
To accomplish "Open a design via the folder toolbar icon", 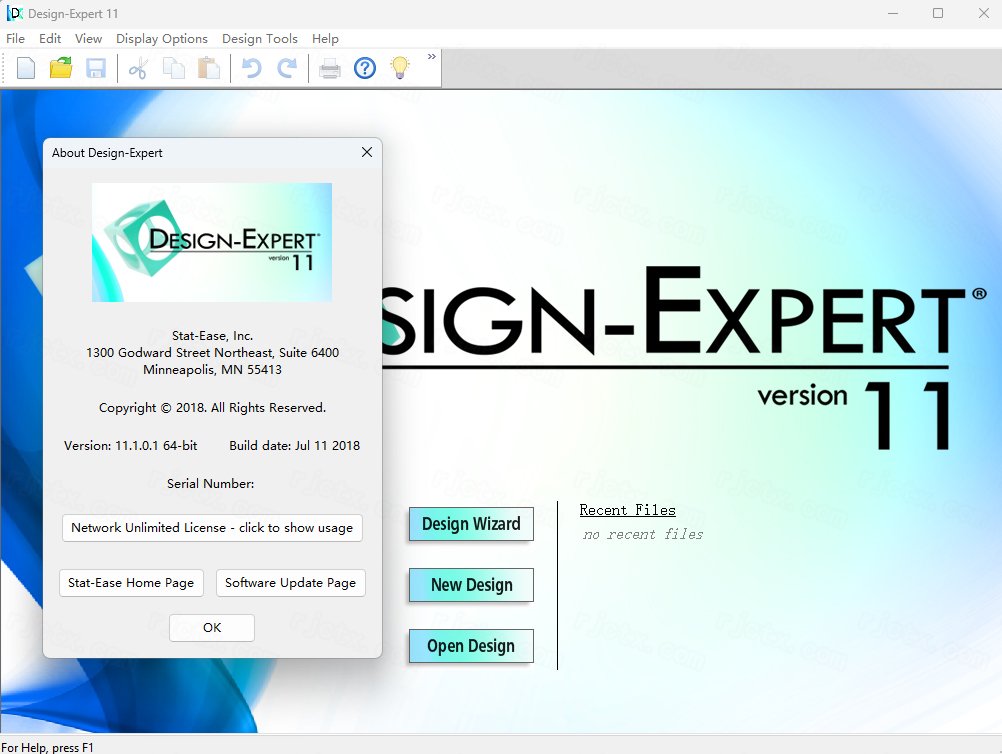I will (61, 68).
